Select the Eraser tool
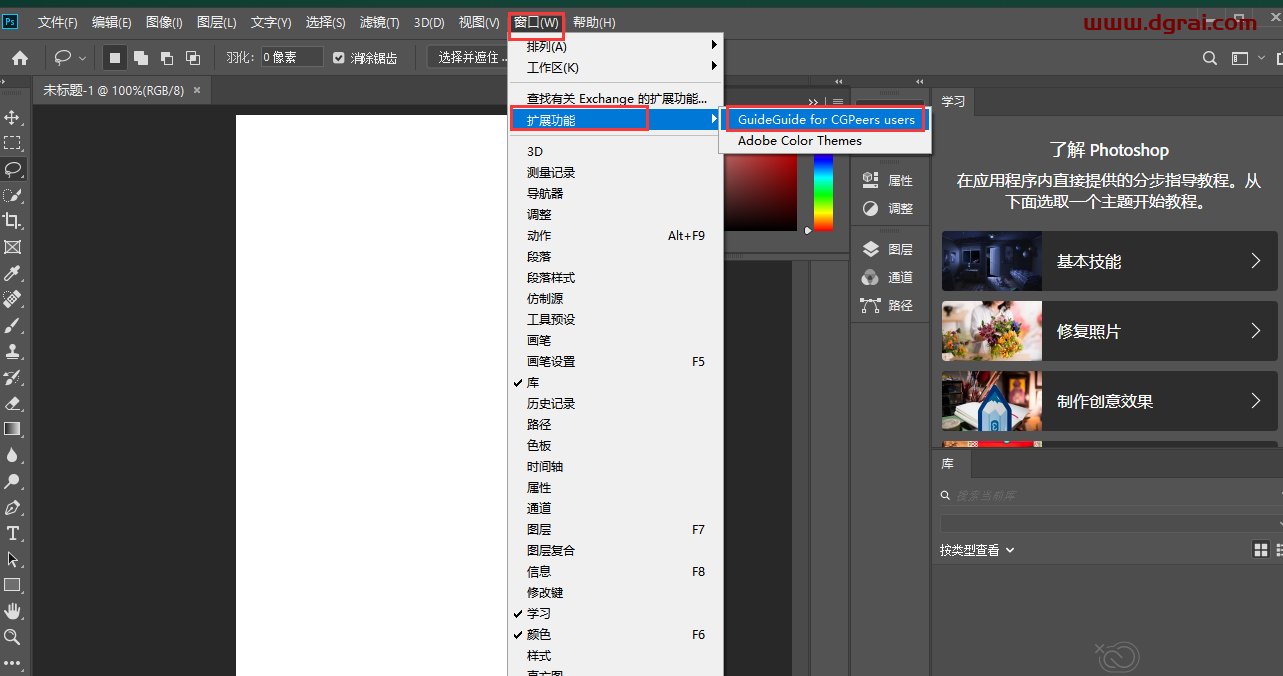 tap(13, 404)
